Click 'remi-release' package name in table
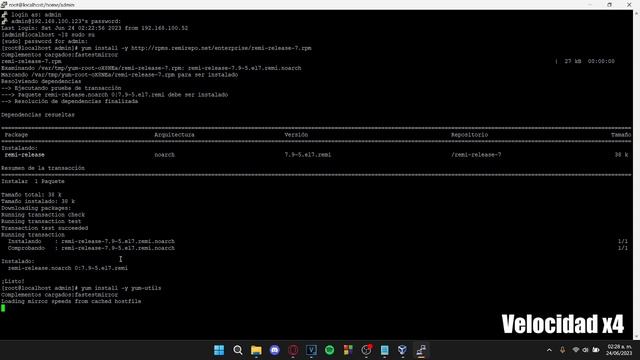Image resolution: width=640 pixels, height=360 pixels. (x=24, y=155)
